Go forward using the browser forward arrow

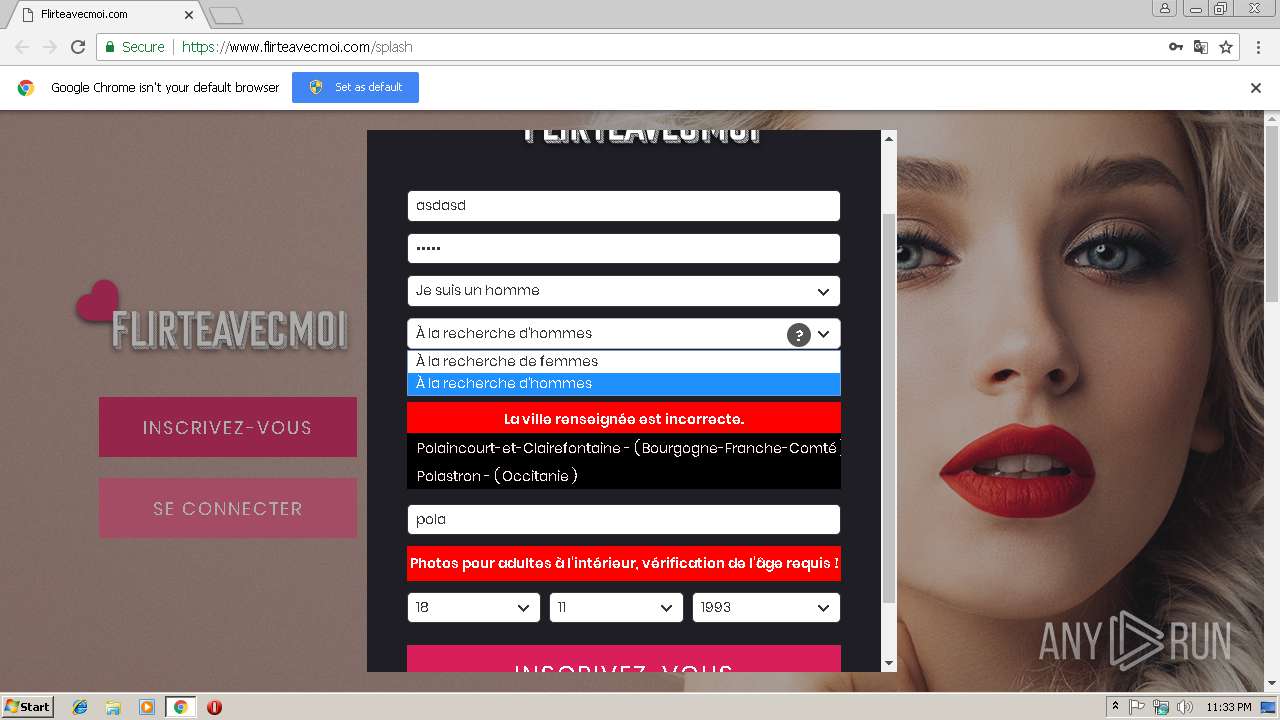pyautogui.click(x=50, y=47)
